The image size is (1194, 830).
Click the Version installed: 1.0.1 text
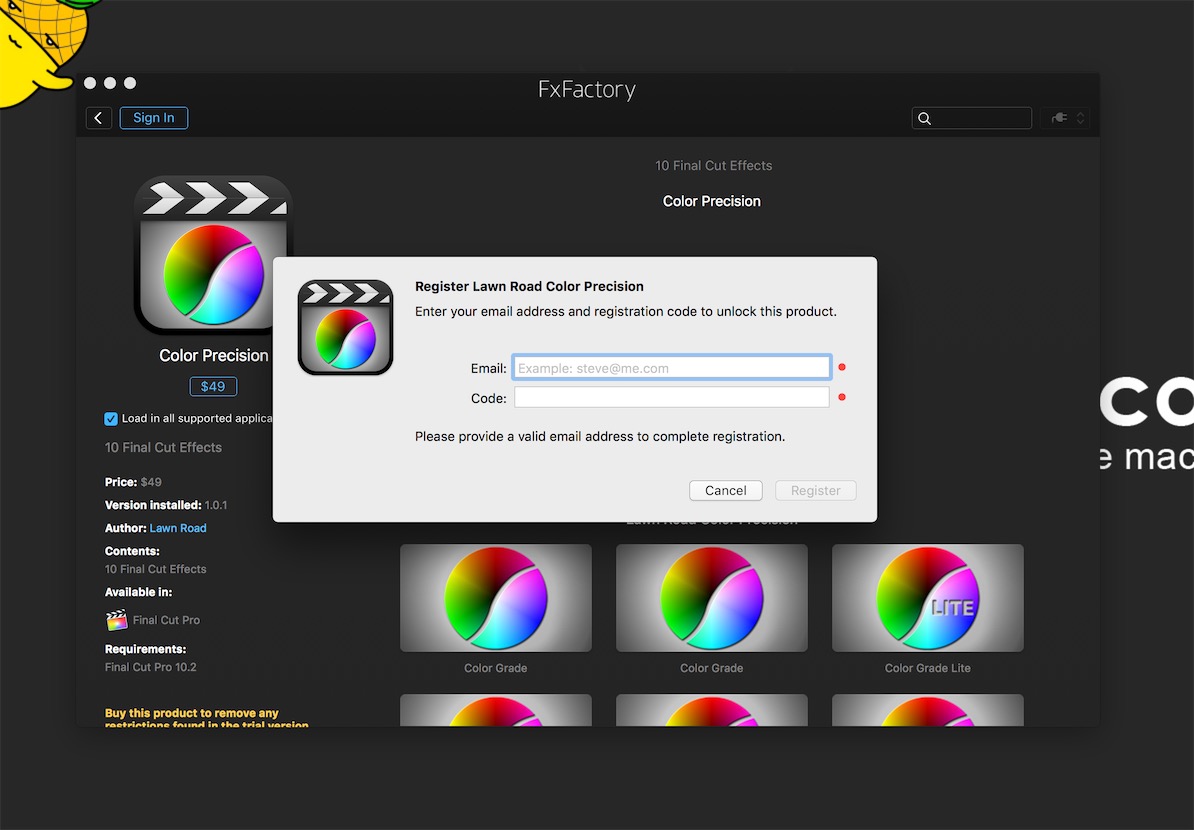pos(166,505)
